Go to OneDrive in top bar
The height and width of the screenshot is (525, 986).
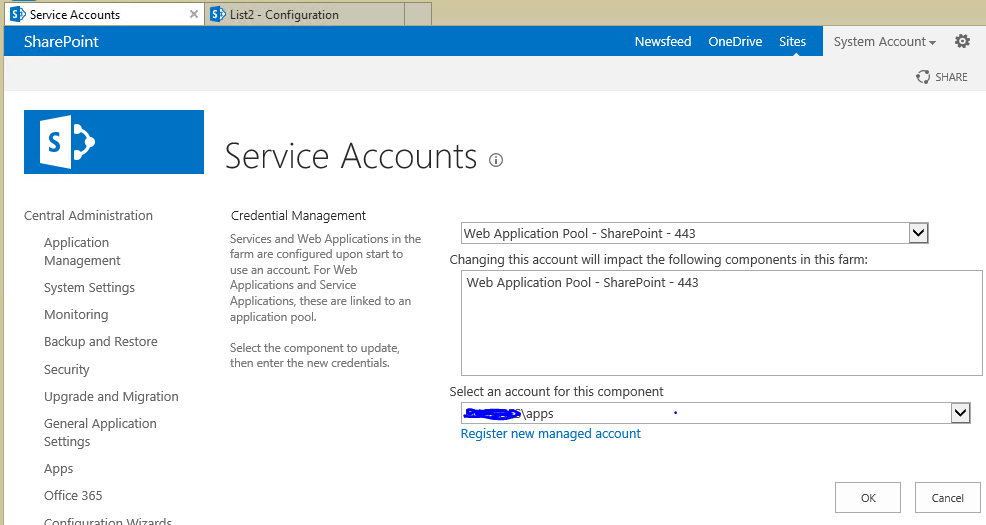[735, 41]
